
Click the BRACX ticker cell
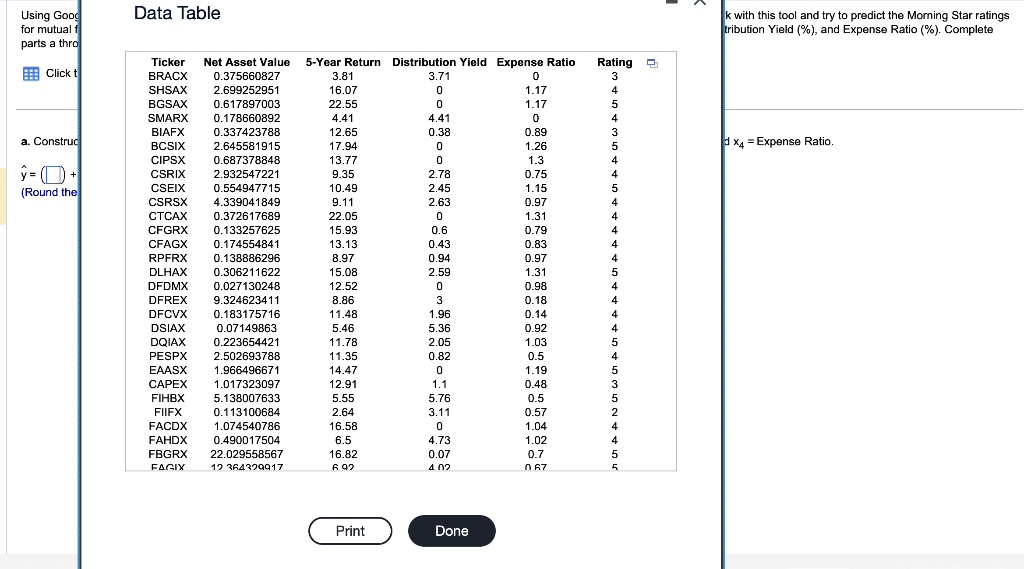(168, 76)
